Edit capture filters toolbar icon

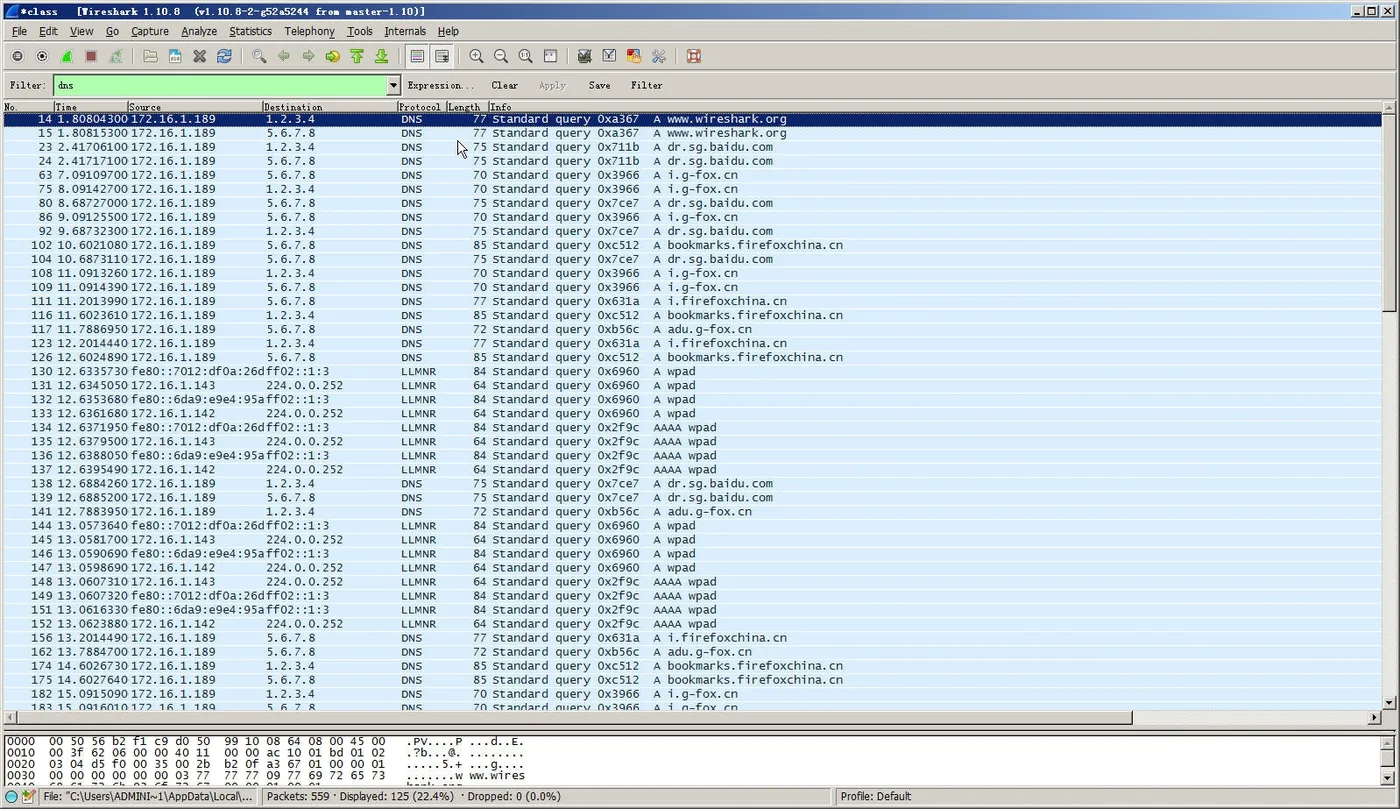[585, 57]
